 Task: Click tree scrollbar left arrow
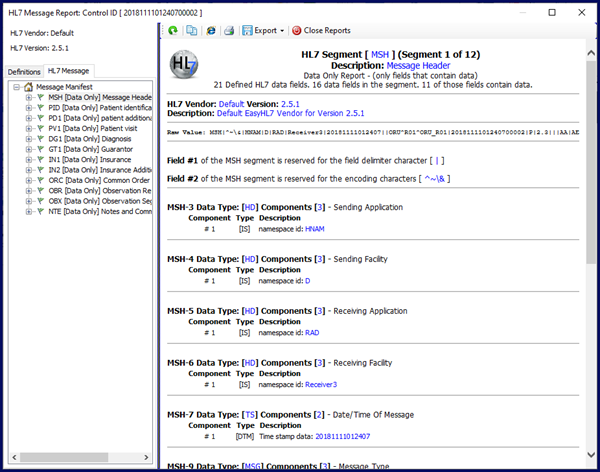pos(14,457)
